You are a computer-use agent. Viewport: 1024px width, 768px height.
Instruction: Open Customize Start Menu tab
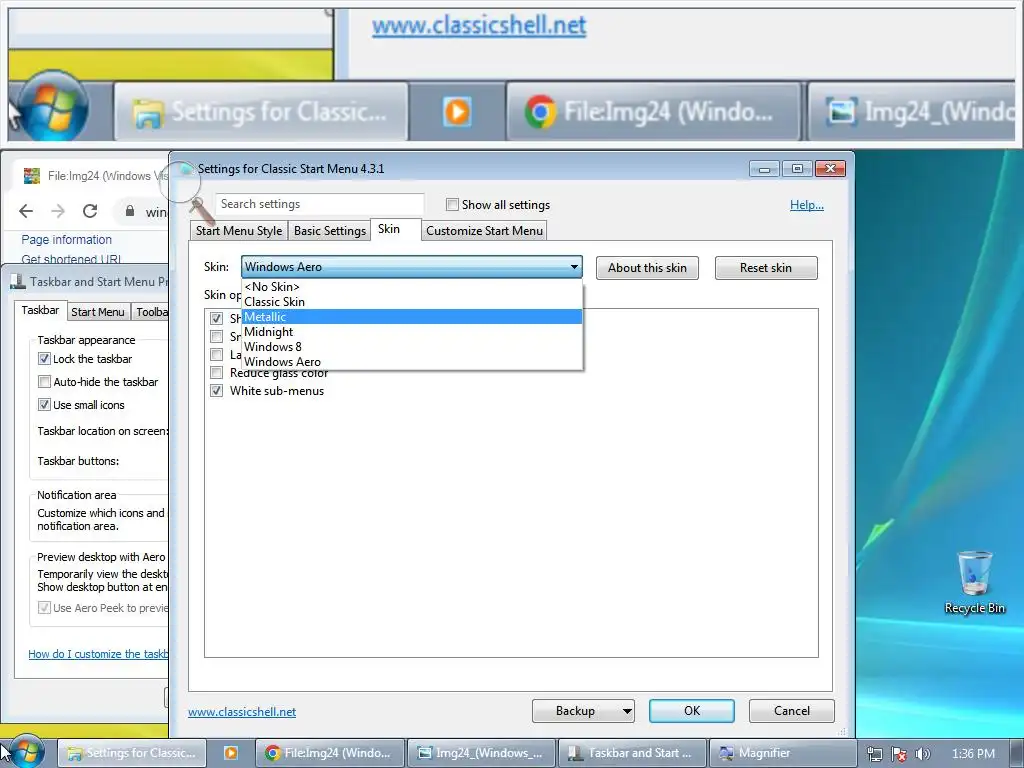(x=484, y=231)
